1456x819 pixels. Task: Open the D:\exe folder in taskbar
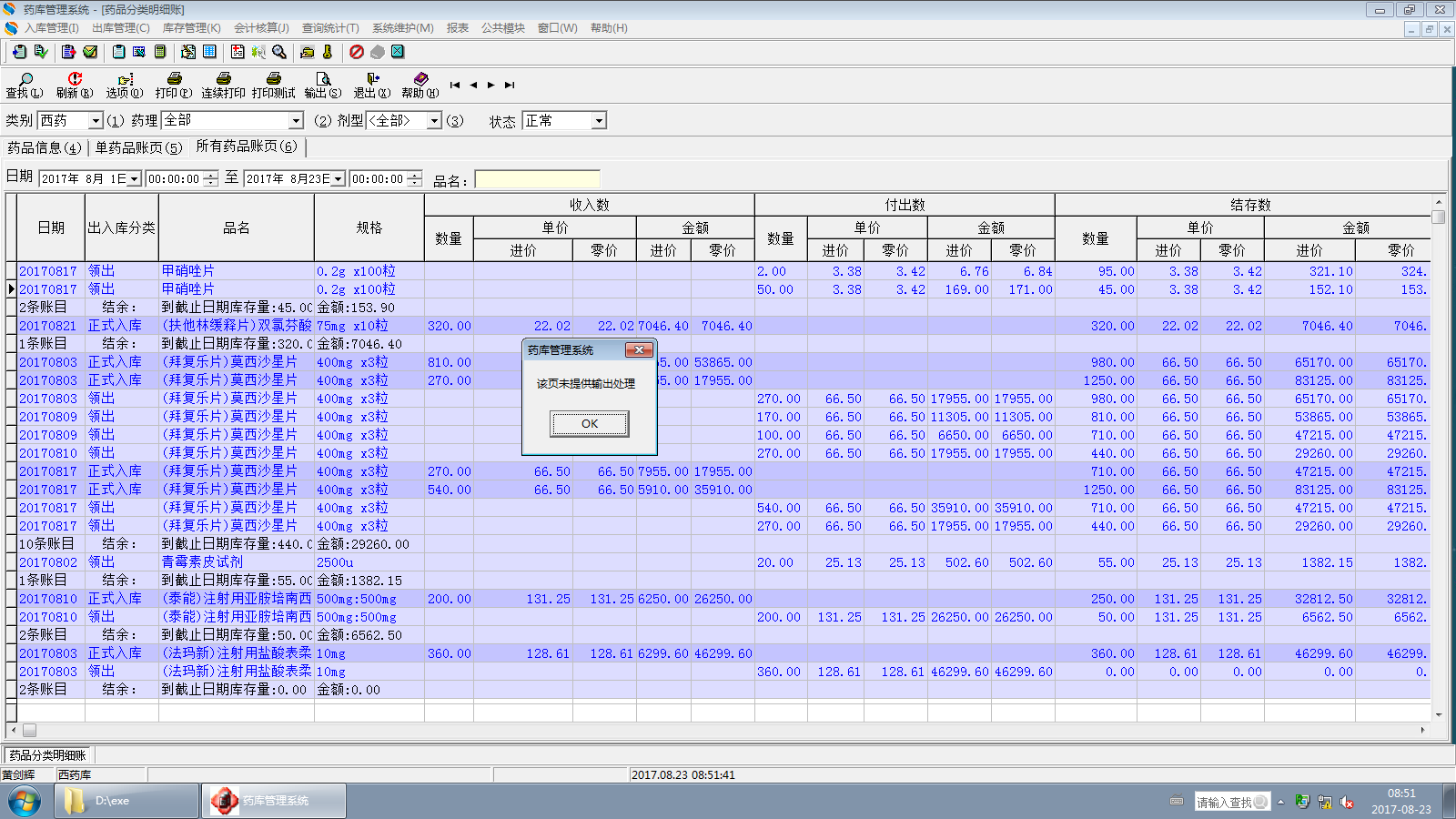[x=127, y=801]
